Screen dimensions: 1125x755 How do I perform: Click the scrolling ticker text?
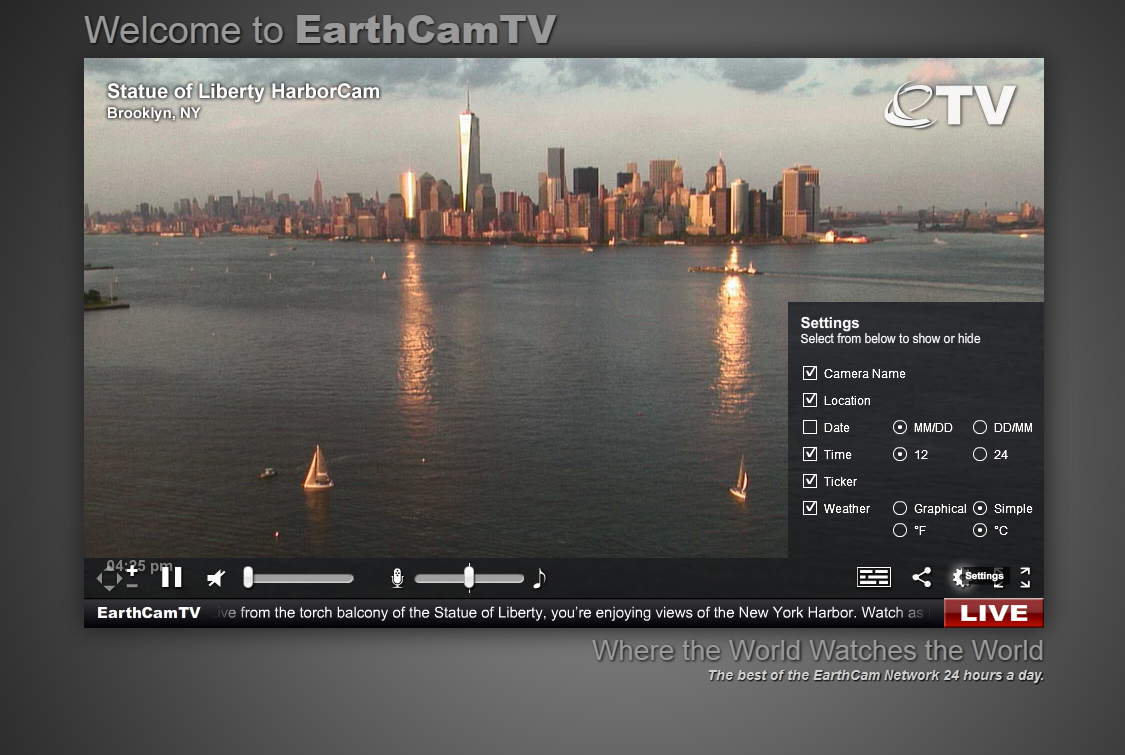[572, 613]
